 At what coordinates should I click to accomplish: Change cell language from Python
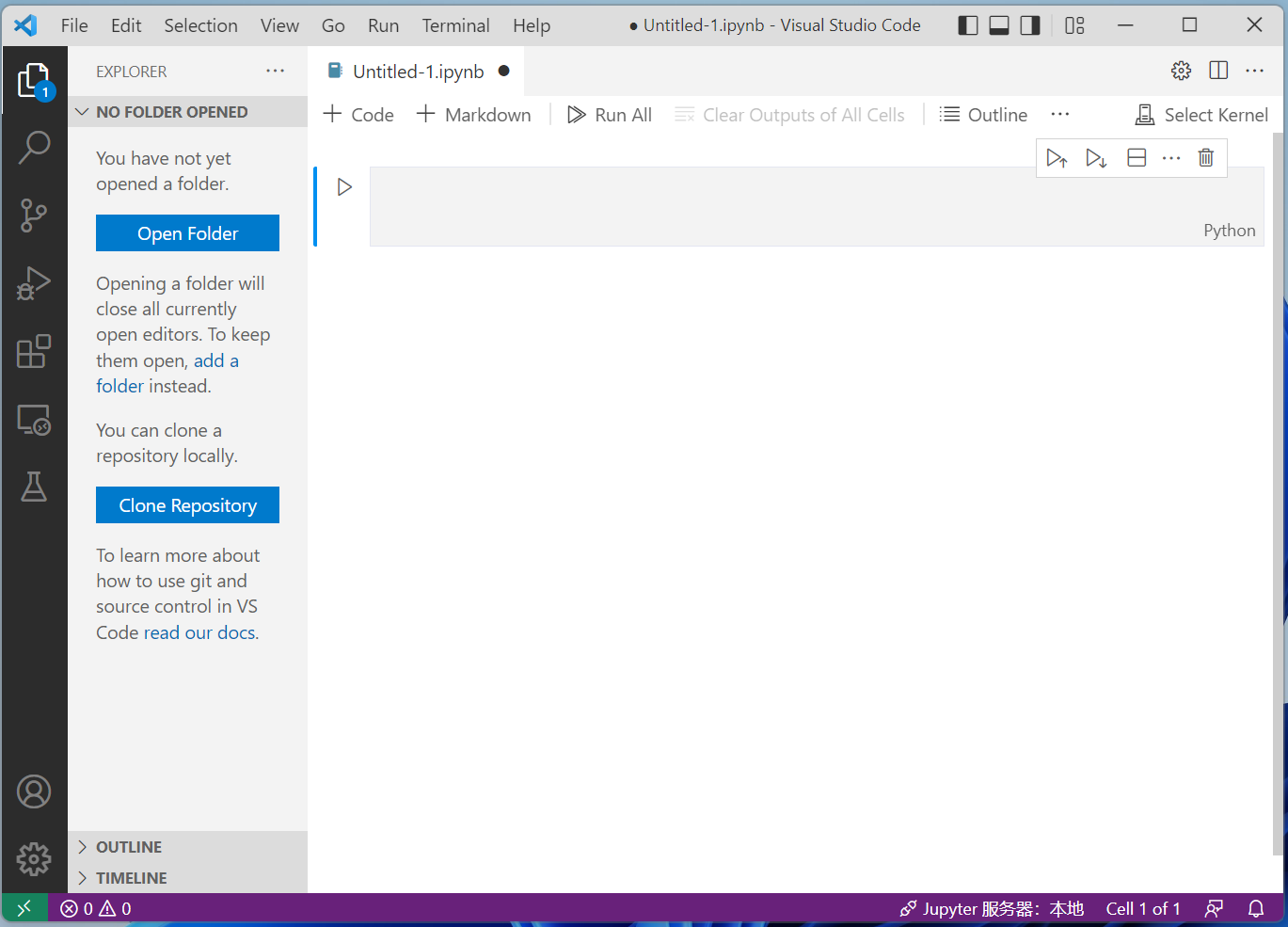[x=1230, y=231]
